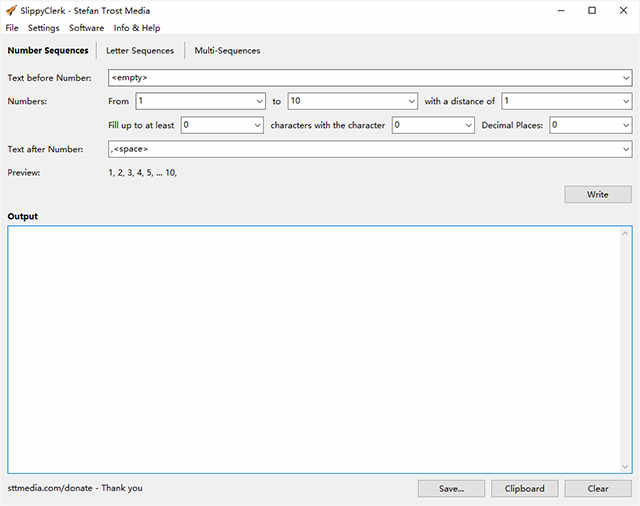Close the SlippyClerk window

(x=623, y=11)
